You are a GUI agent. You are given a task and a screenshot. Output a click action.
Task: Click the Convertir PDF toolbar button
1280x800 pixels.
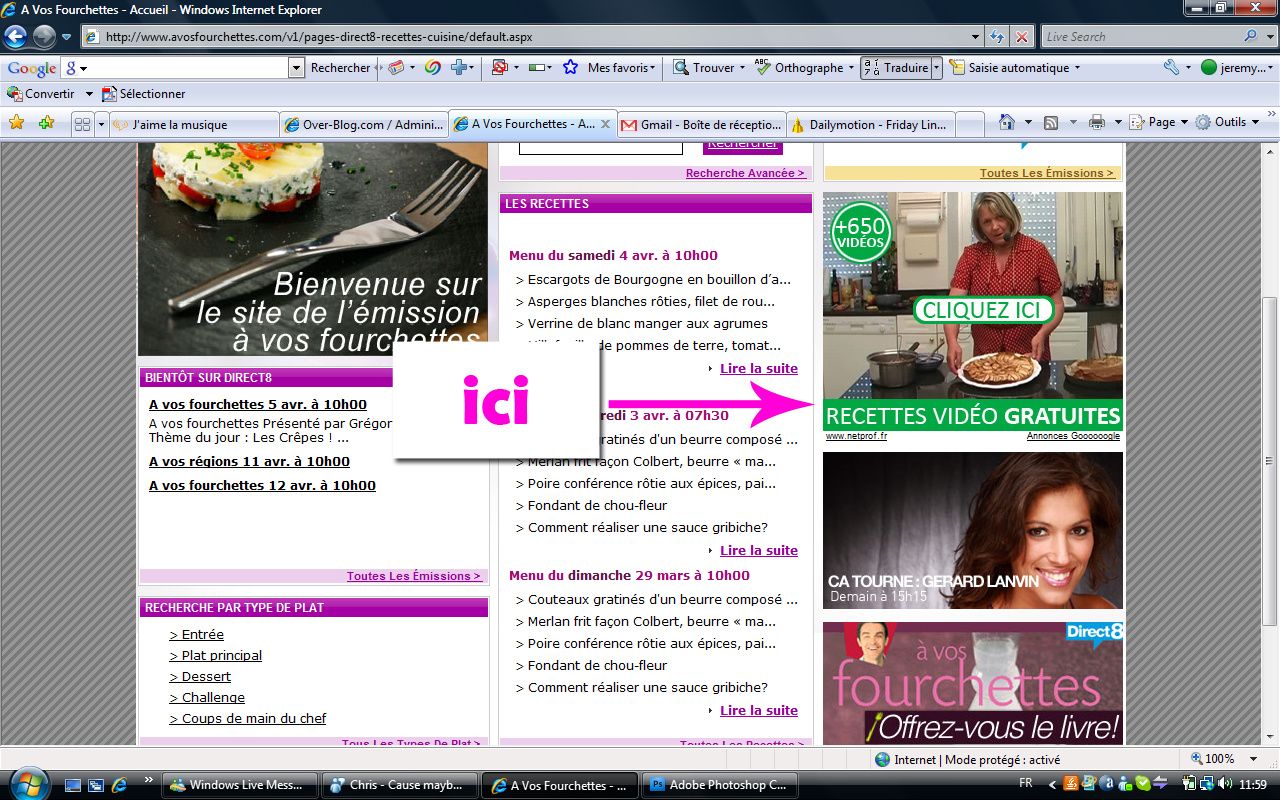tap(42, 93)
